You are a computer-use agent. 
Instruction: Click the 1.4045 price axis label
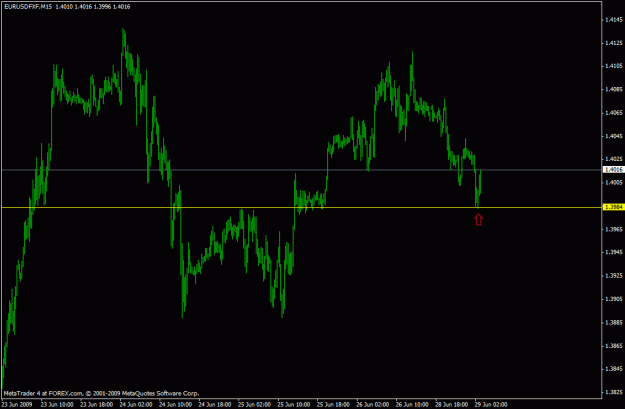[614, 136]
